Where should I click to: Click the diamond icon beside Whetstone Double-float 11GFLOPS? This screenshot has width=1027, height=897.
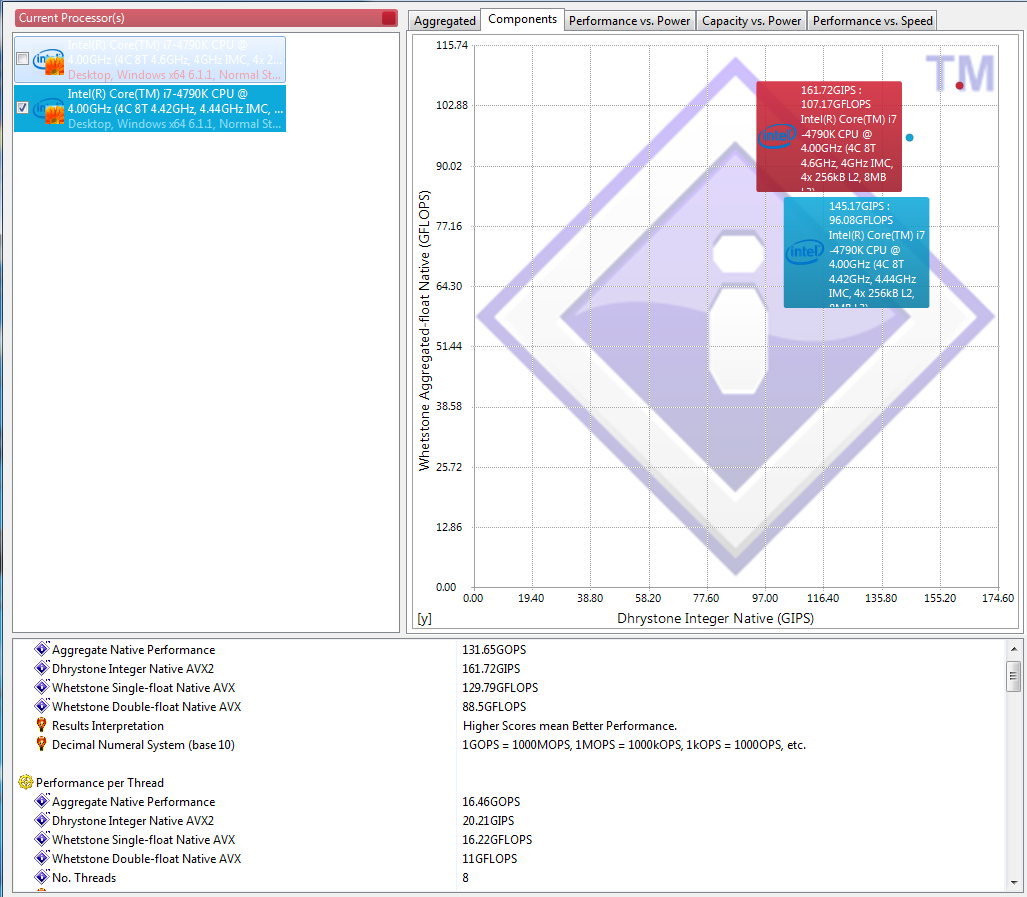coord(42,858)
